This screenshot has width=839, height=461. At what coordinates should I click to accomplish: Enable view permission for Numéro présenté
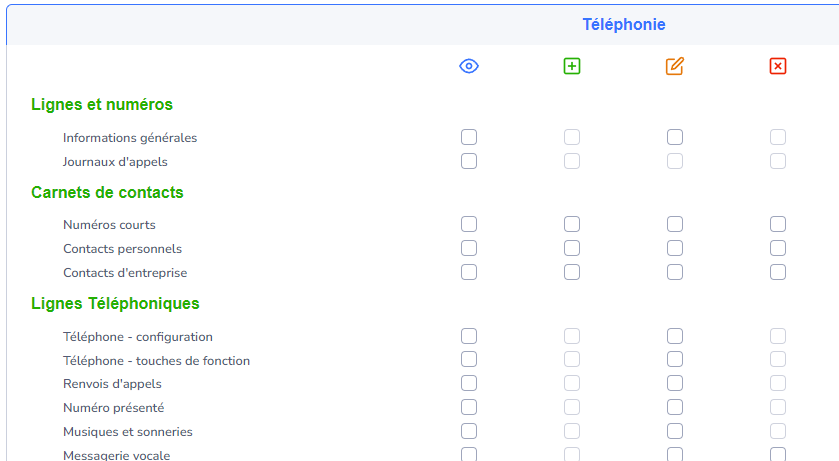(469, 407)
